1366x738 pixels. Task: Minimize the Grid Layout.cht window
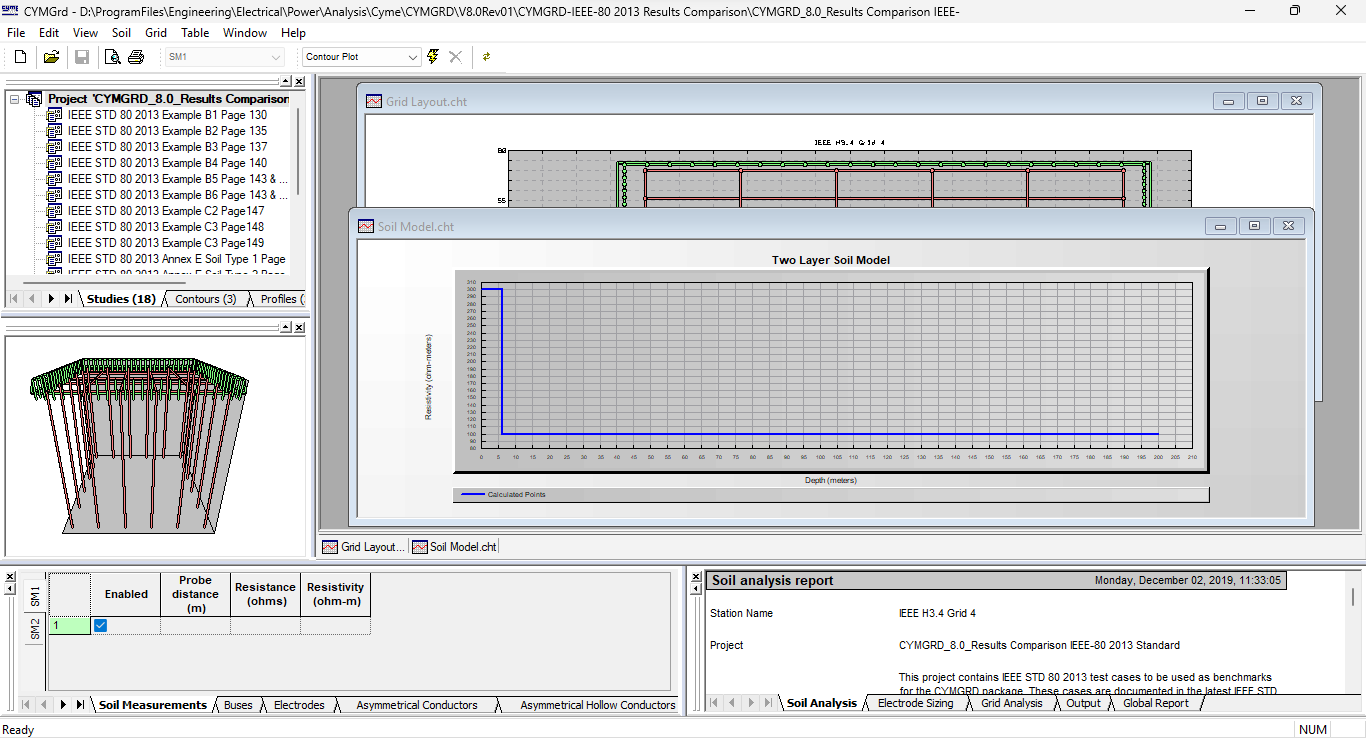[1228, 101]
